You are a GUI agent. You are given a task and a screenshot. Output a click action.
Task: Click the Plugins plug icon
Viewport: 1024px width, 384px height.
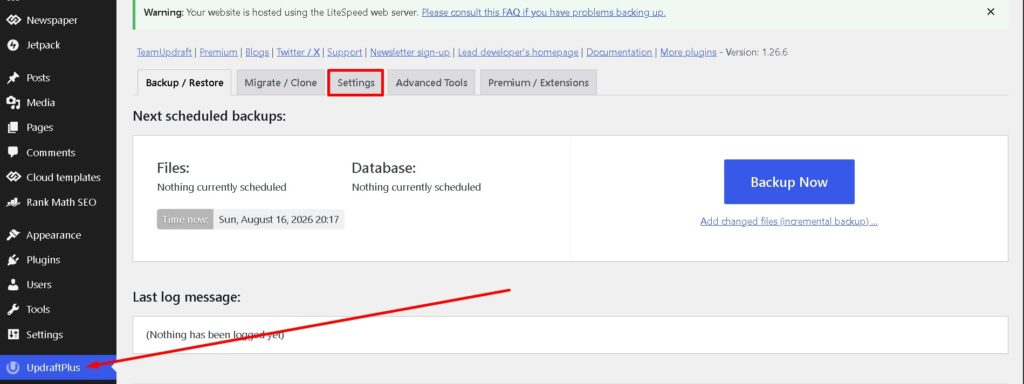pyautogui.click(x=12, y=260)
